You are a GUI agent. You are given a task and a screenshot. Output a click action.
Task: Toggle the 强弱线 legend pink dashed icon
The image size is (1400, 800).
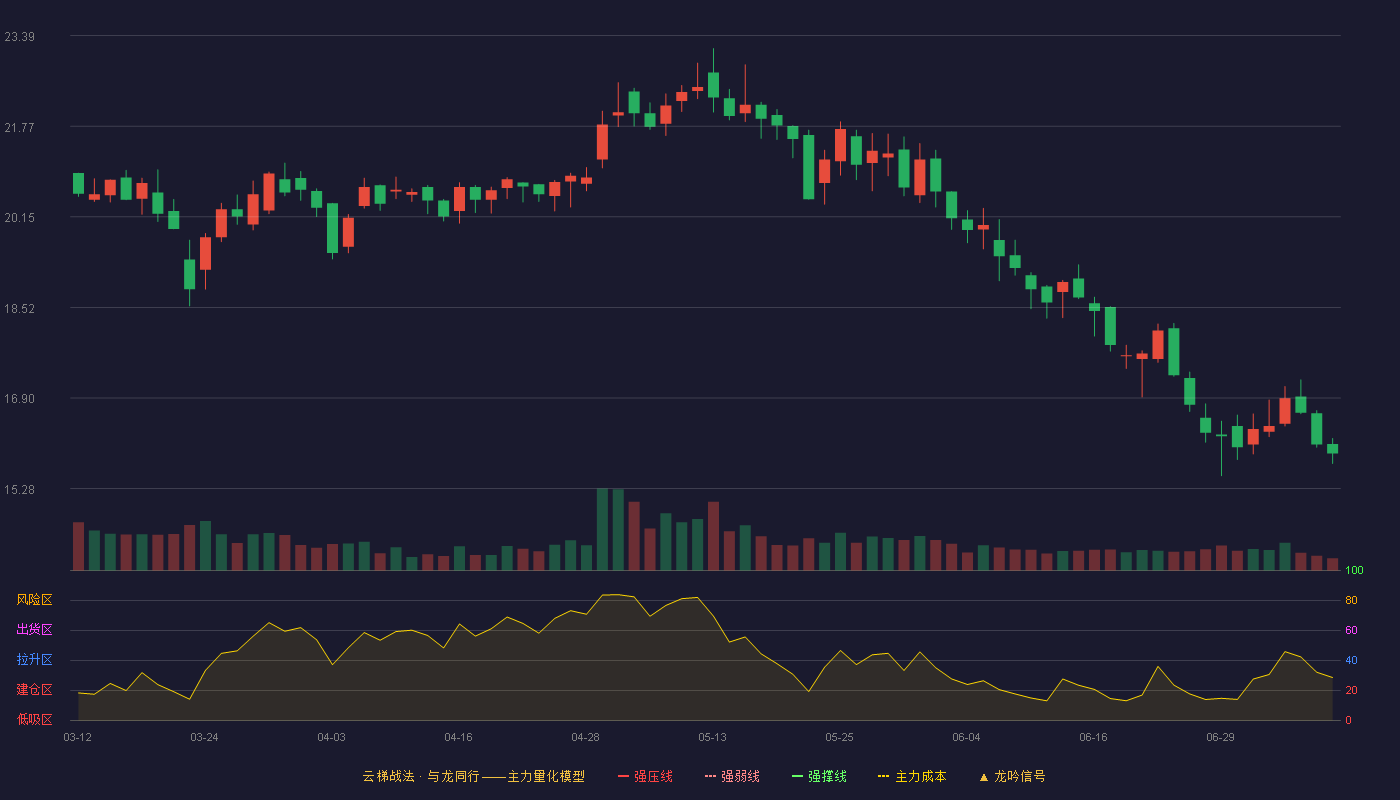[x=710, y=776]
